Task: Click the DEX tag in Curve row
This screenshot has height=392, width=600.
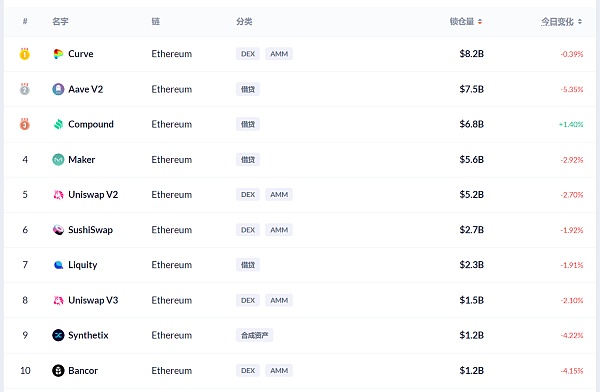Action: (248, 54)
